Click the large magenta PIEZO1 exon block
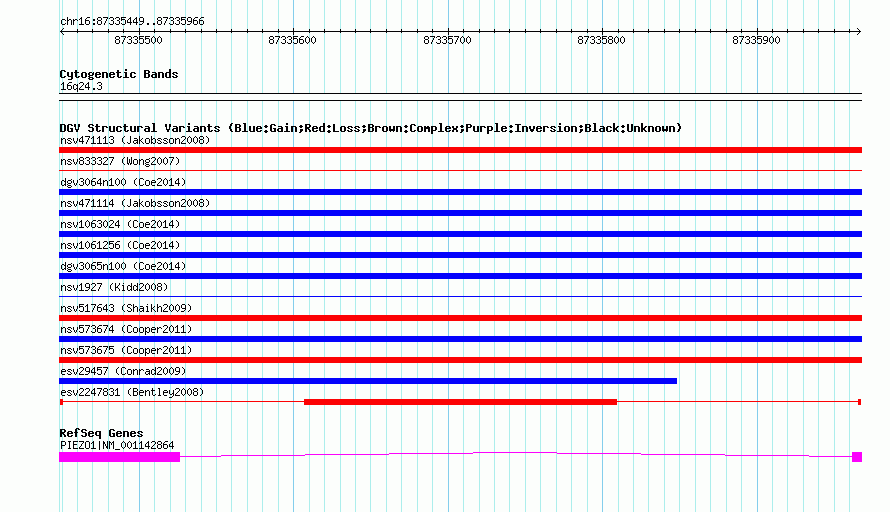Viewport: 890px width, 512px height. (120, 457)
